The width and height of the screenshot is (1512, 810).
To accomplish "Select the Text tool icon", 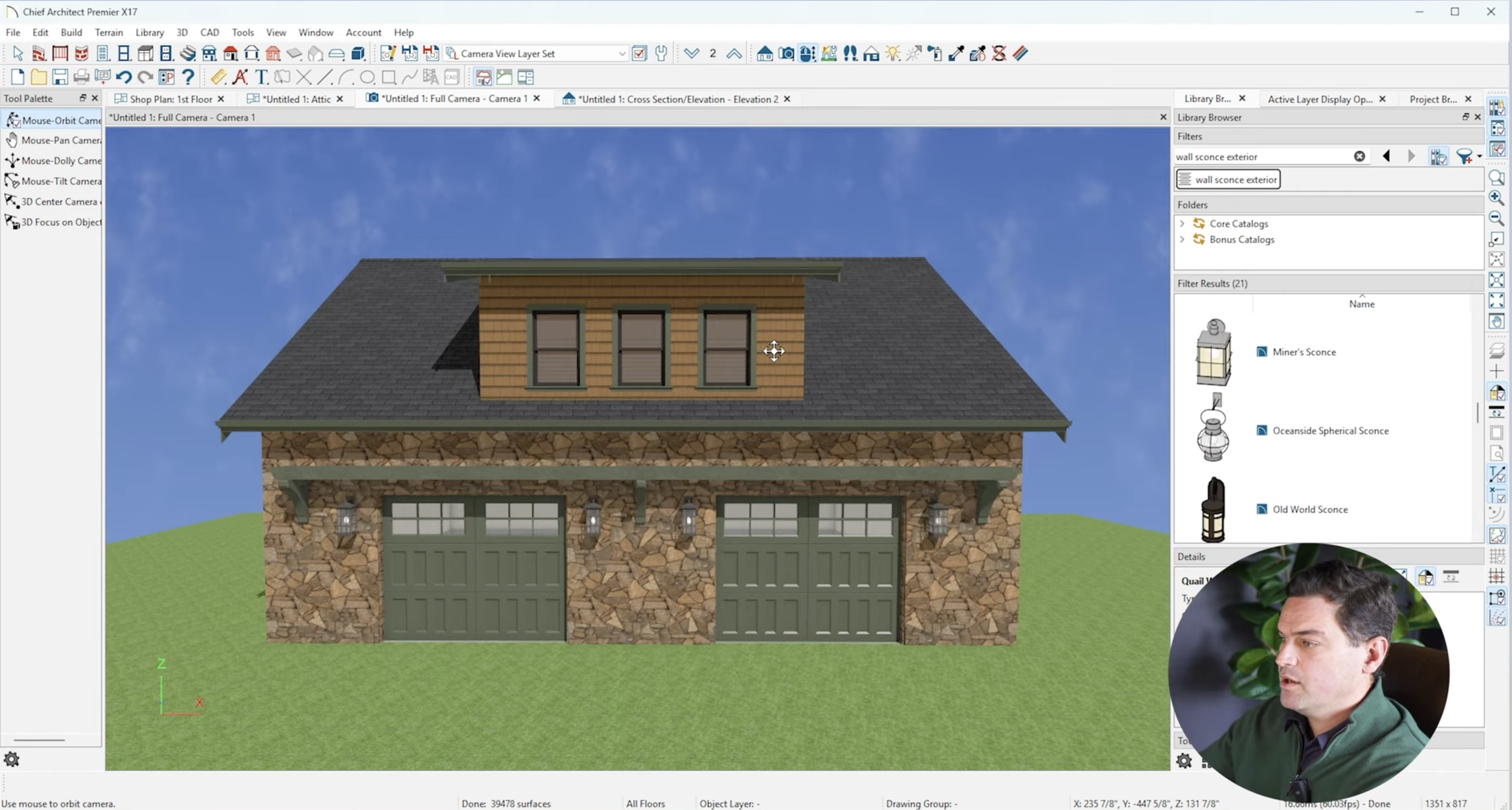I will (x=261, y=77).
